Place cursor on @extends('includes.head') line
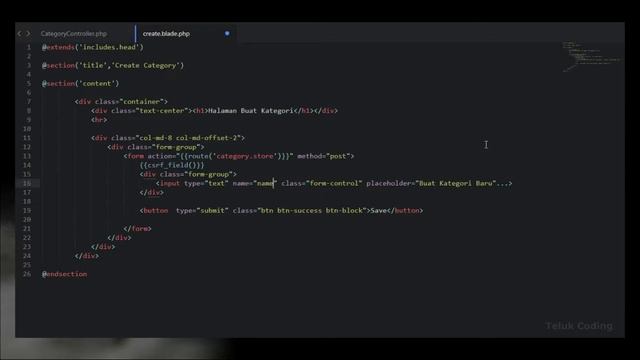Screen dimensions: 640x360 click(93, 47)
